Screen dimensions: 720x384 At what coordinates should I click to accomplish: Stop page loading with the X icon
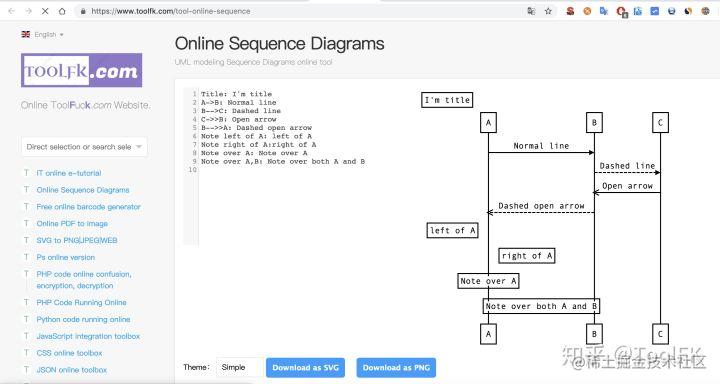click(45, 11)
